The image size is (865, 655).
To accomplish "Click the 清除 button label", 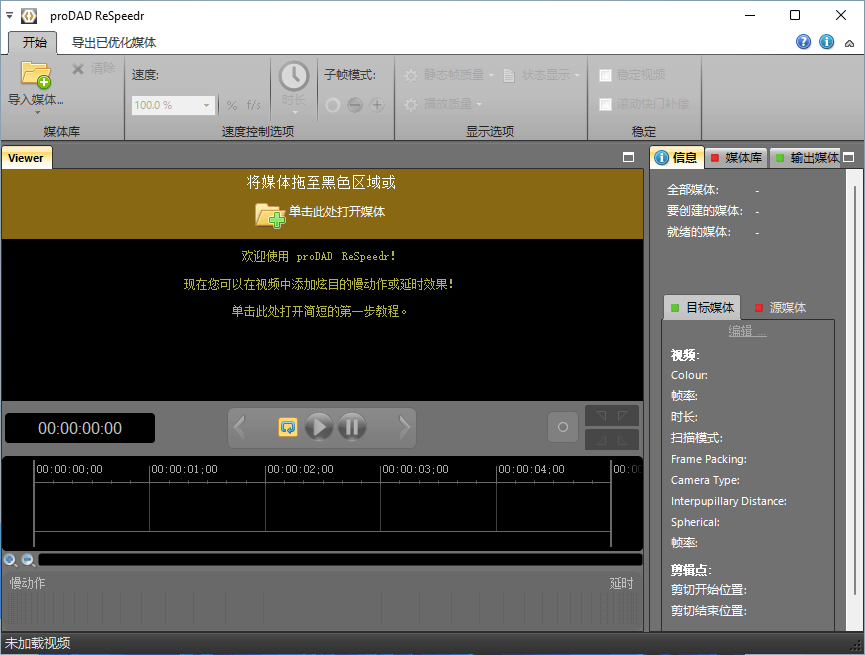I will [103, 68].
